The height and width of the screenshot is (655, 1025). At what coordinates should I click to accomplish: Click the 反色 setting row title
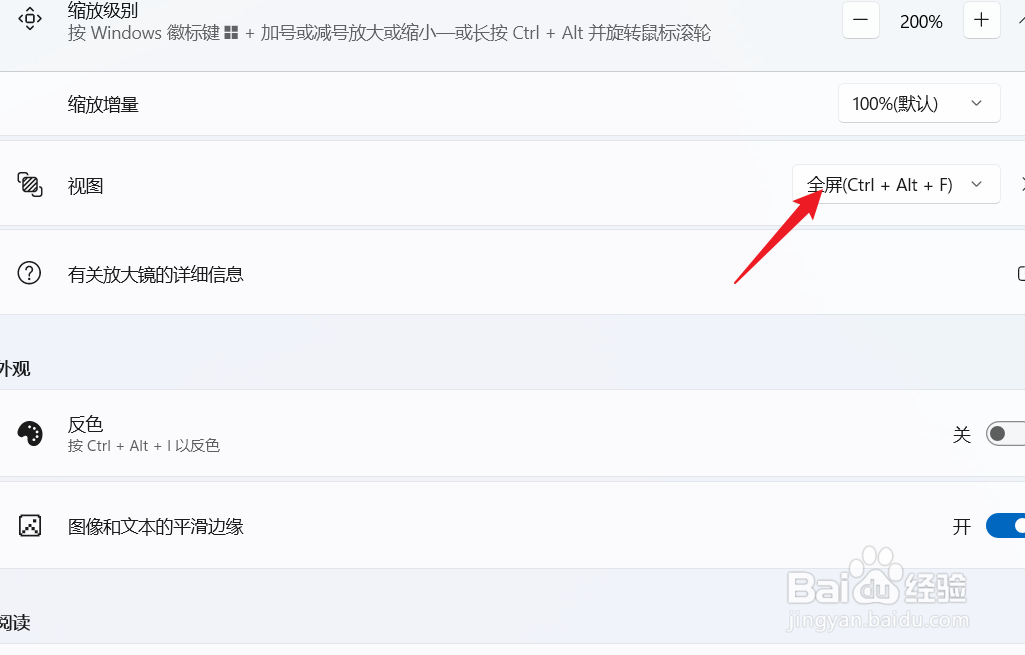[86, 424]
